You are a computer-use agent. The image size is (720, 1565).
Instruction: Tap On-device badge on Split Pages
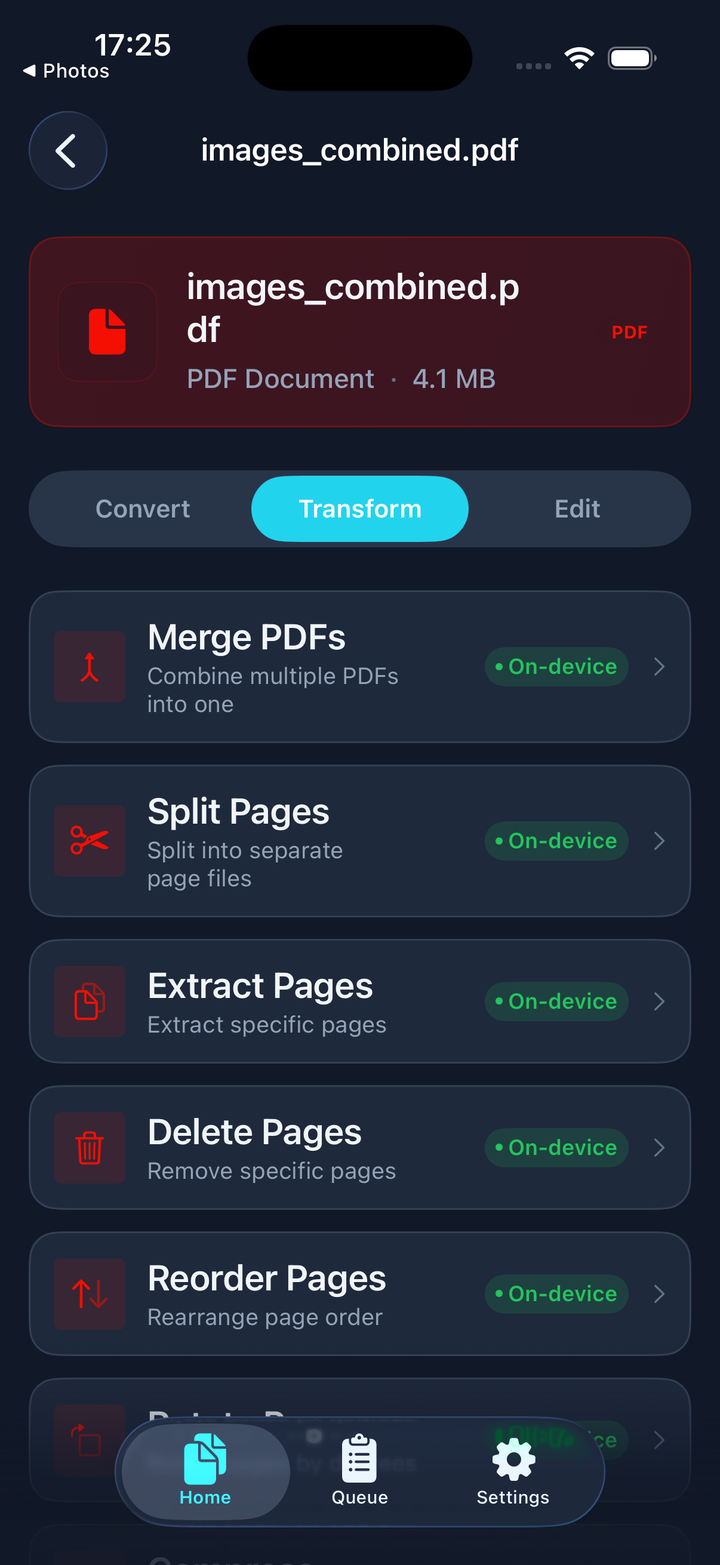click(x=557, y=841)
